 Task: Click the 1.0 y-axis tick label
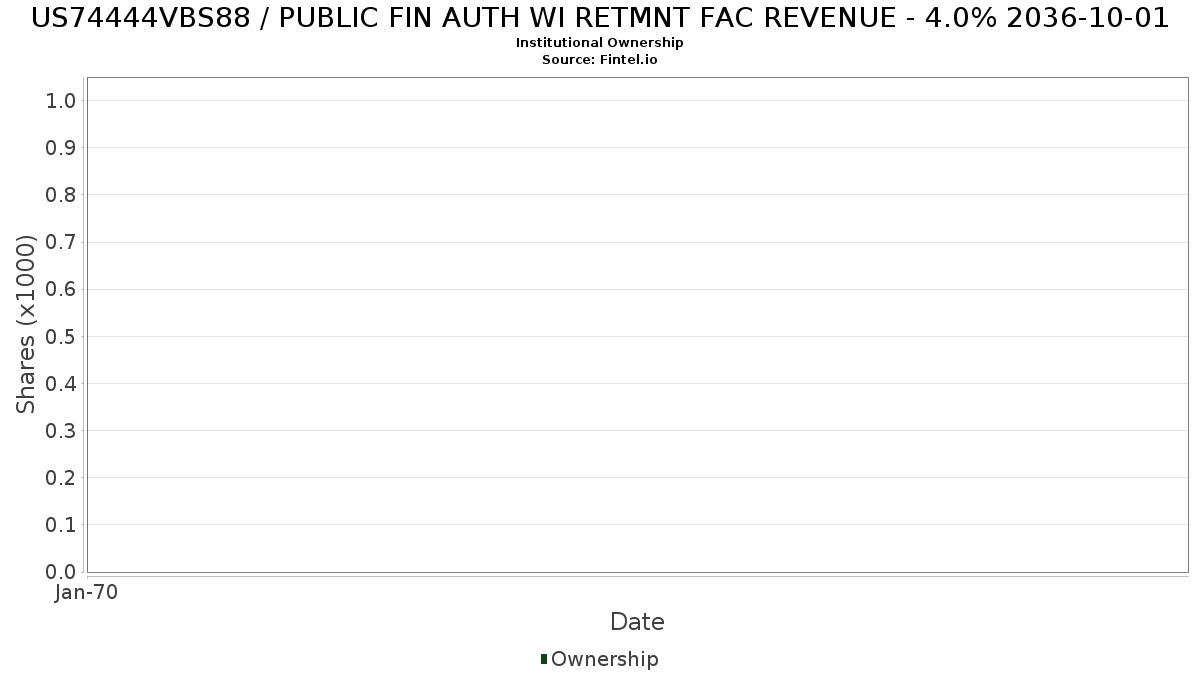coord(61,100)
